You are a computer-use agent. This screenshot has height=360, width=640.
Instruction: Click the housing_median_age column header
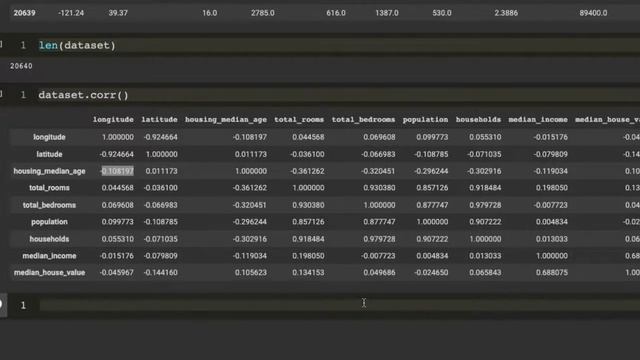(226, 120)
